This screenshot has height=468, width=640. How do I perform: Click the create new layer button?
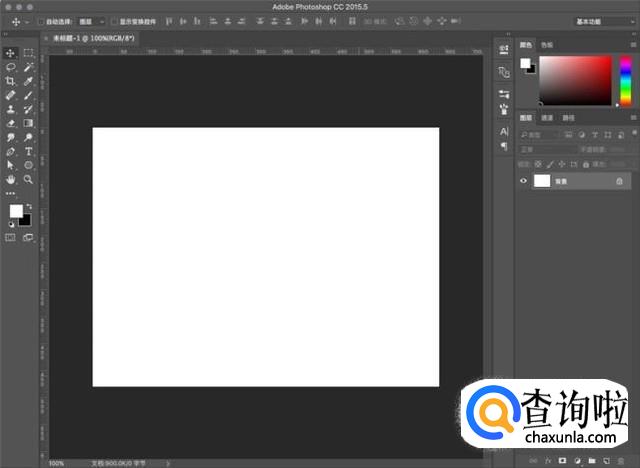606,460
